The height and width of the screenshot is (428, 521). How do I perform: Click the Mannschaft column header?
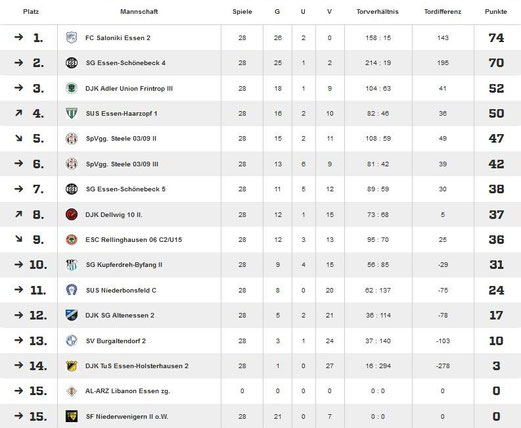coord(139,12)
